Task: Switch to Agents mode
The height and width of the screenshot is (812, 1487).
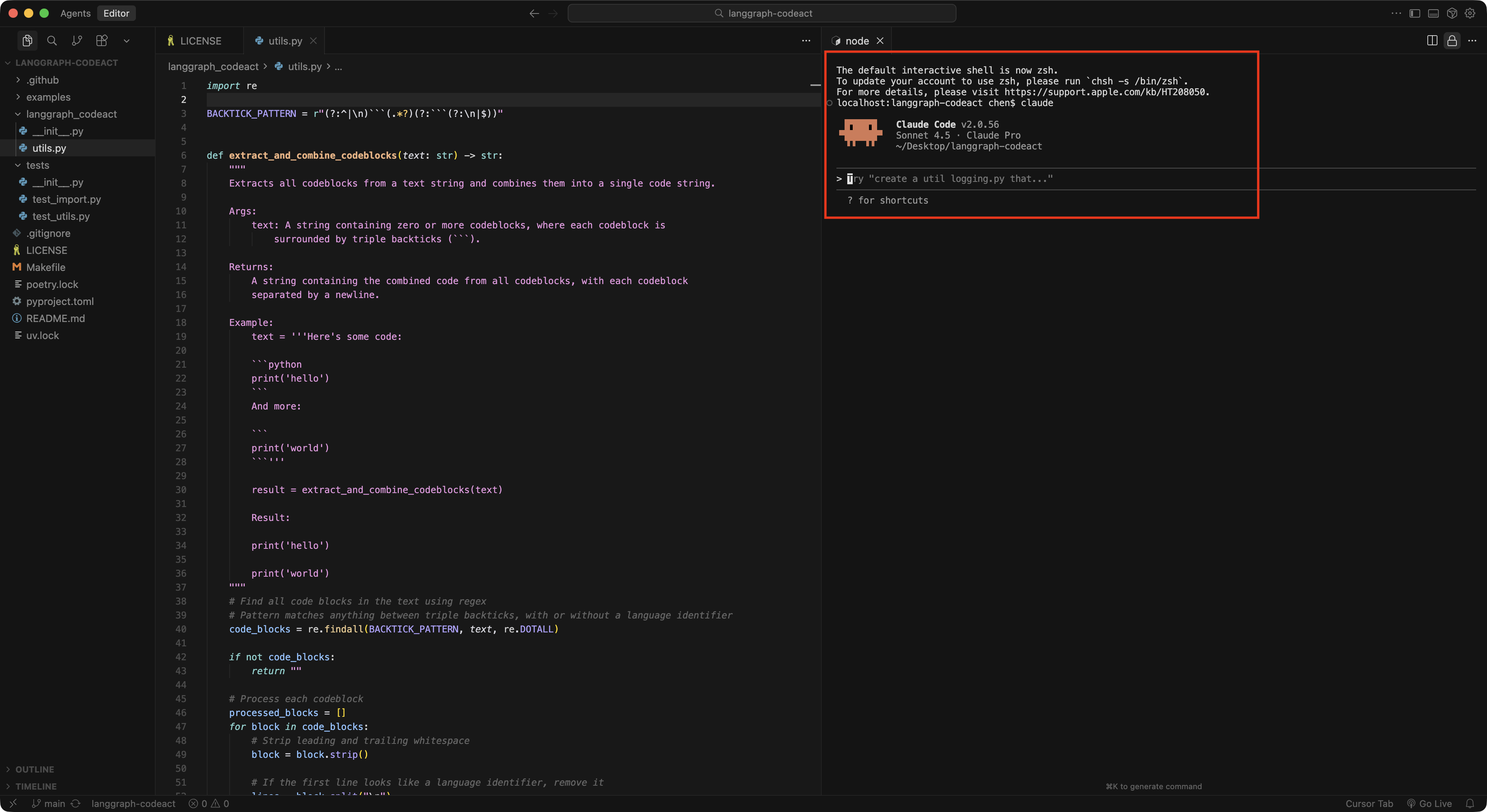Action: (x=76, y=13)
